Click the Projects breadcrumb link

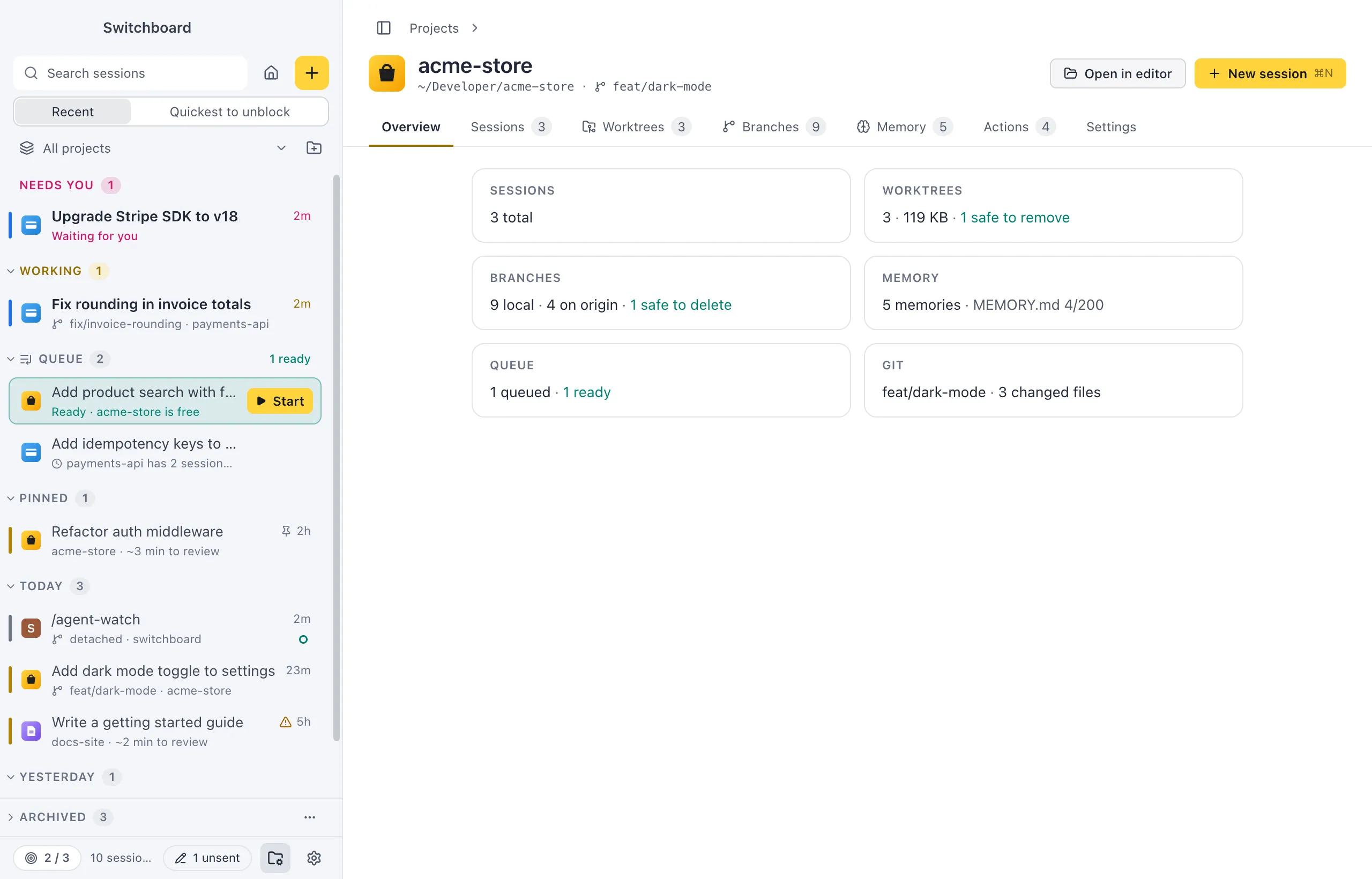(434, 28)
